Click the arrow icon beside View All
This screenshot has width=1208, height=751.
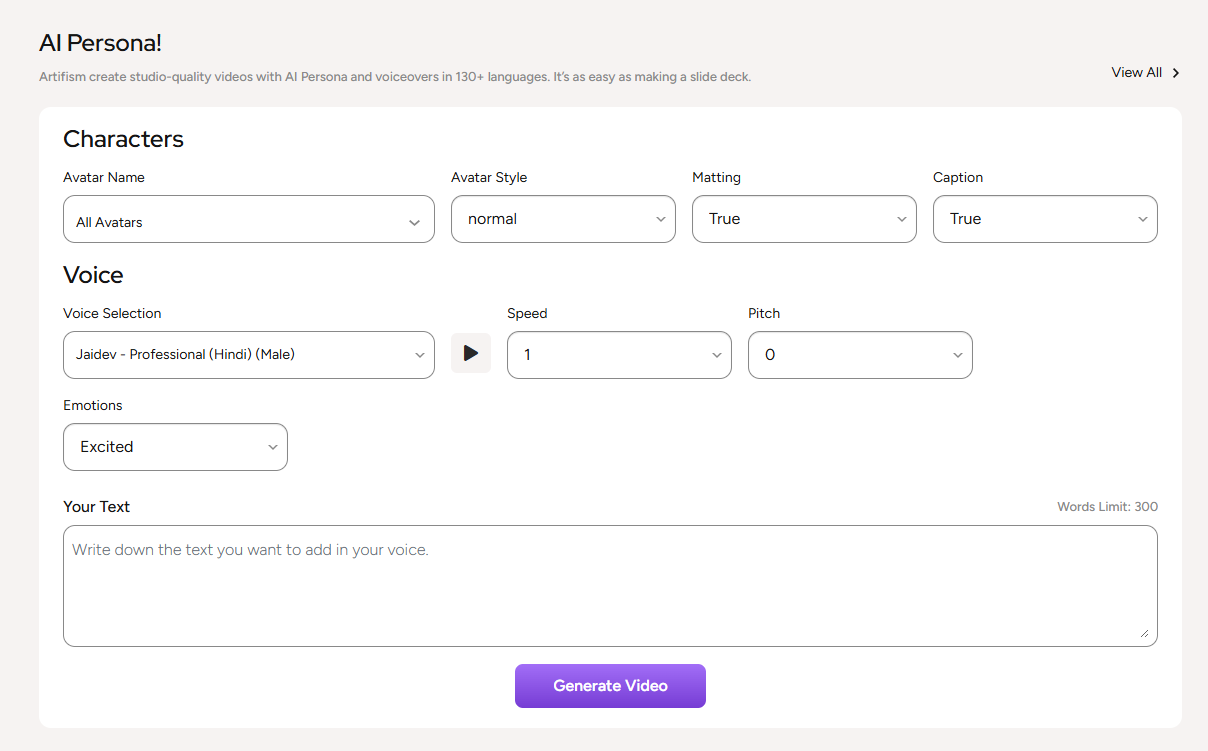click(x=1176, y=73)
